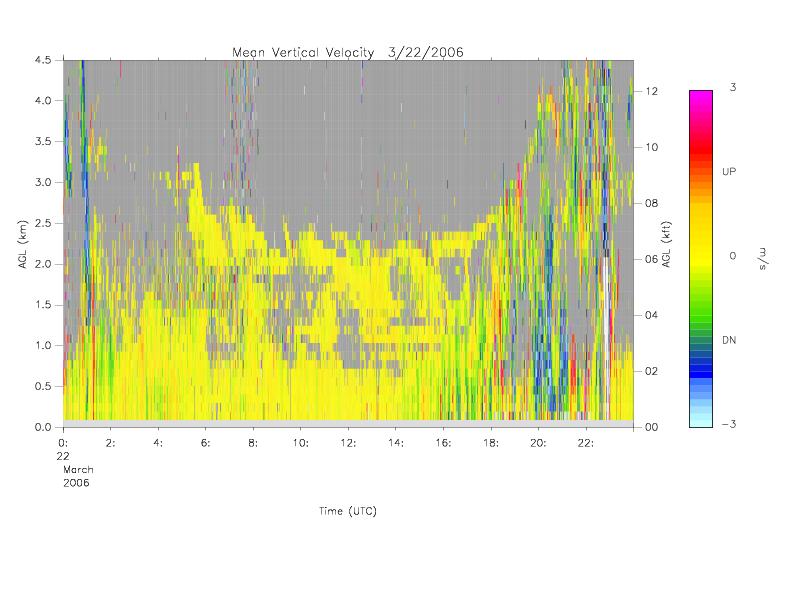
Task: Click the 2.0 km altitude tick label
Action: [x=43, y=264]
